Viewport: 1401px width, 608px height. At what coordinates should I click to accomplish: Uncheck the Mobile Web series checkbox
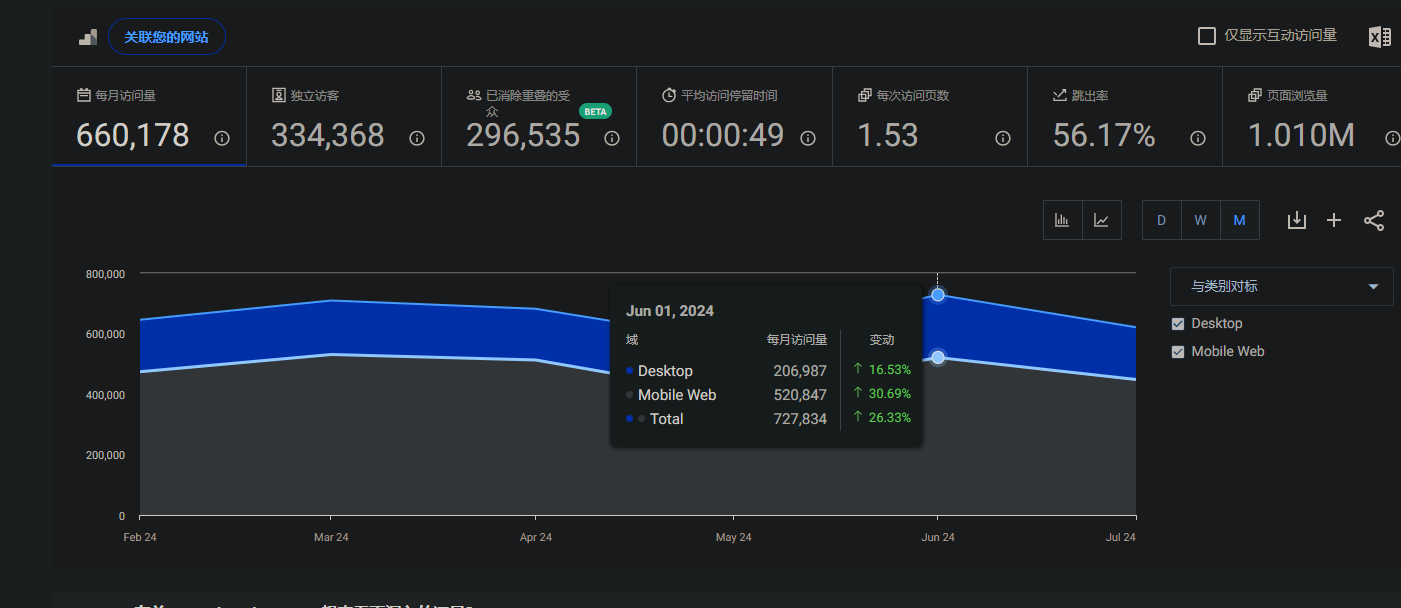pos(1178,352)
